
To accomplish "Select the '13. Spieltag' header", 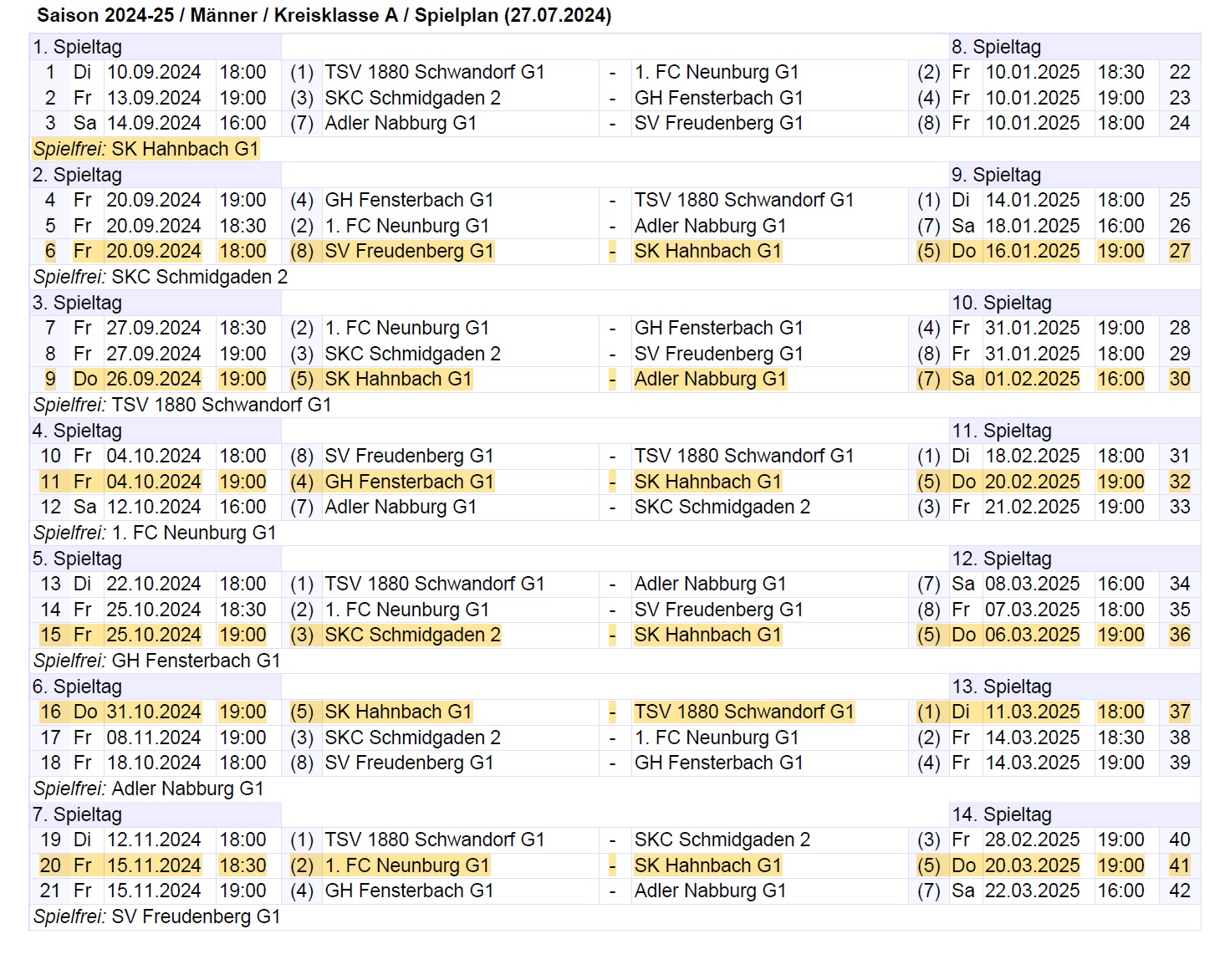I will [1002, 687].
